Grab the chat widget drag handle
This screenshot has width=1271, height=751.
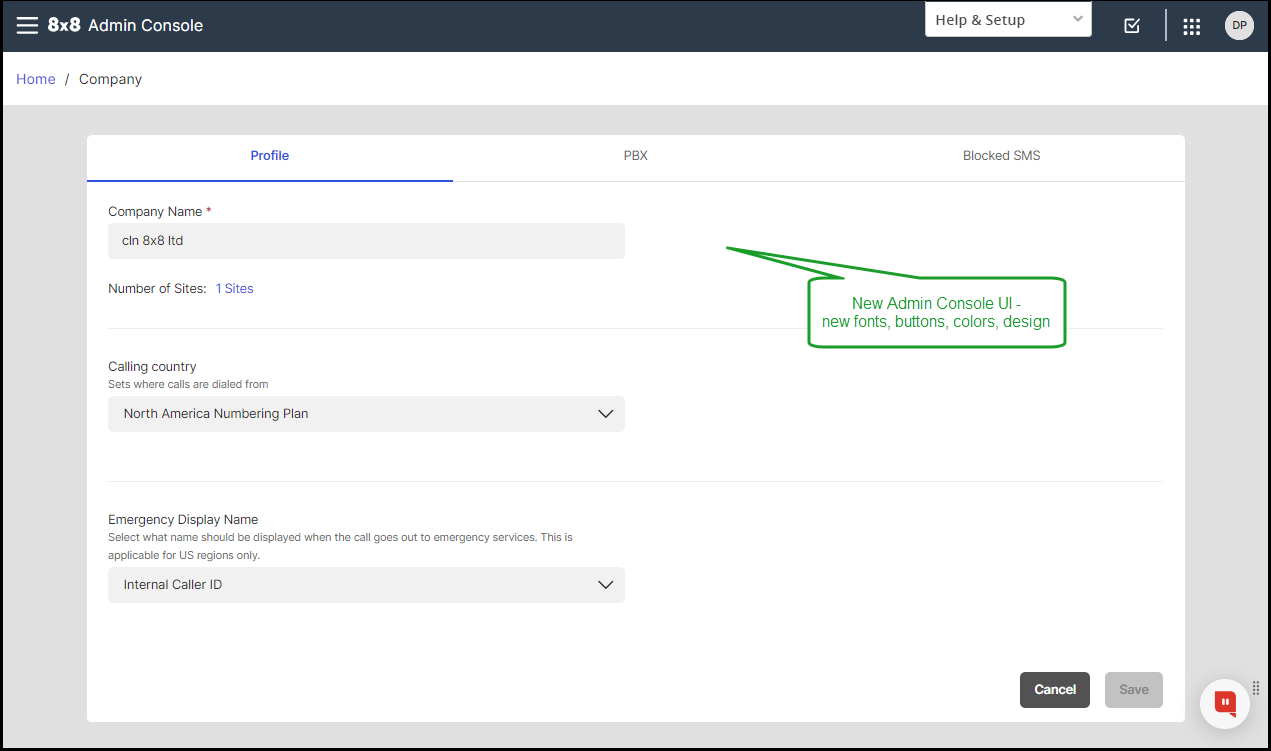pos(1256,688)
